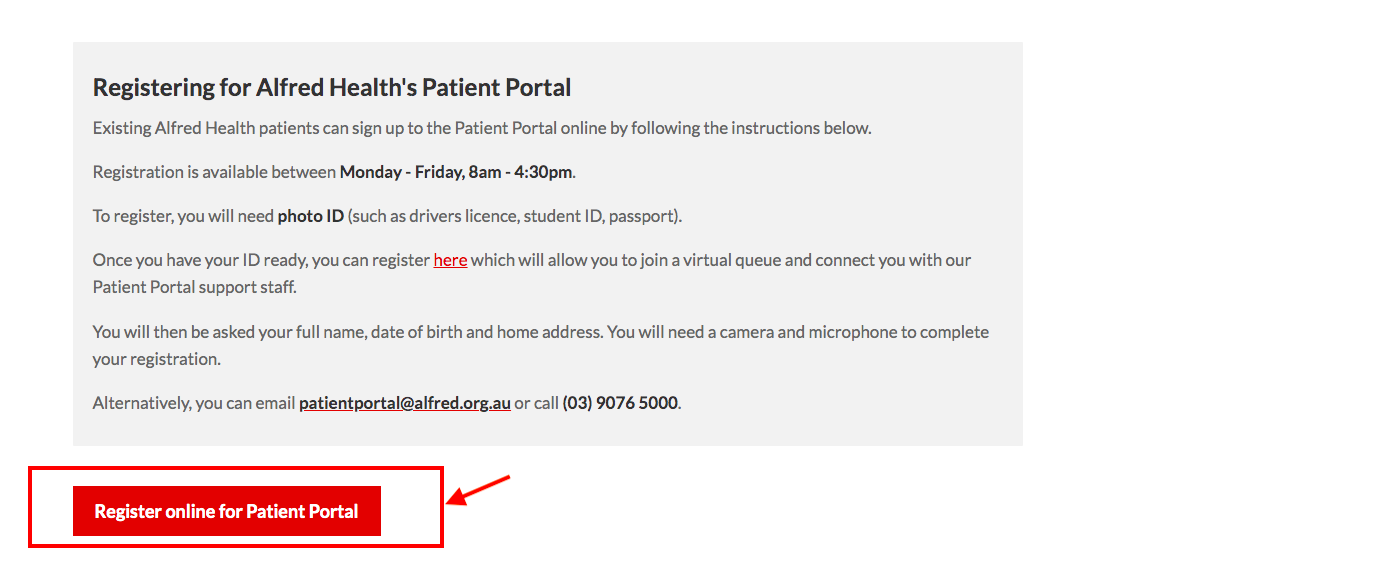Click the 'Once you have your ID ready' text
The width and height of the screenshot is (1389, 575).
point(200,260)
